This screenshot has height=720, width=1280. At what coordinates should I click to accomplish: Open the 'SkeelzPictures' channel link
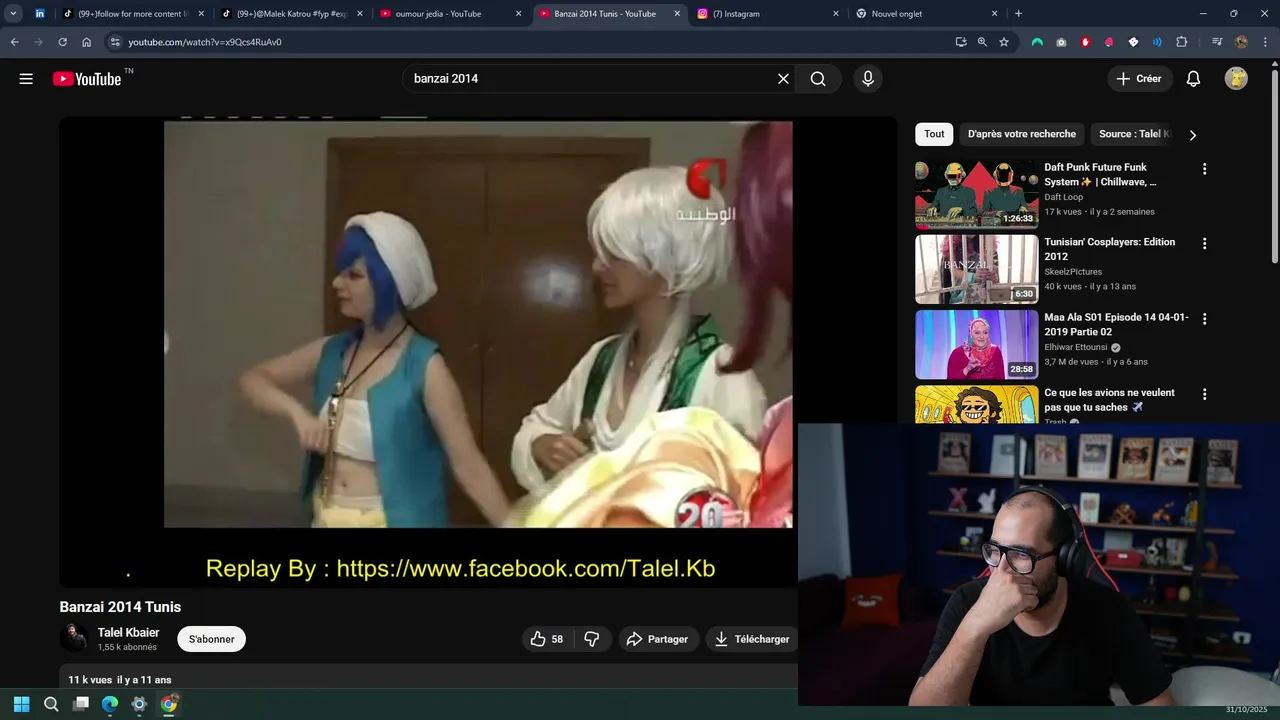[1073, 272]
